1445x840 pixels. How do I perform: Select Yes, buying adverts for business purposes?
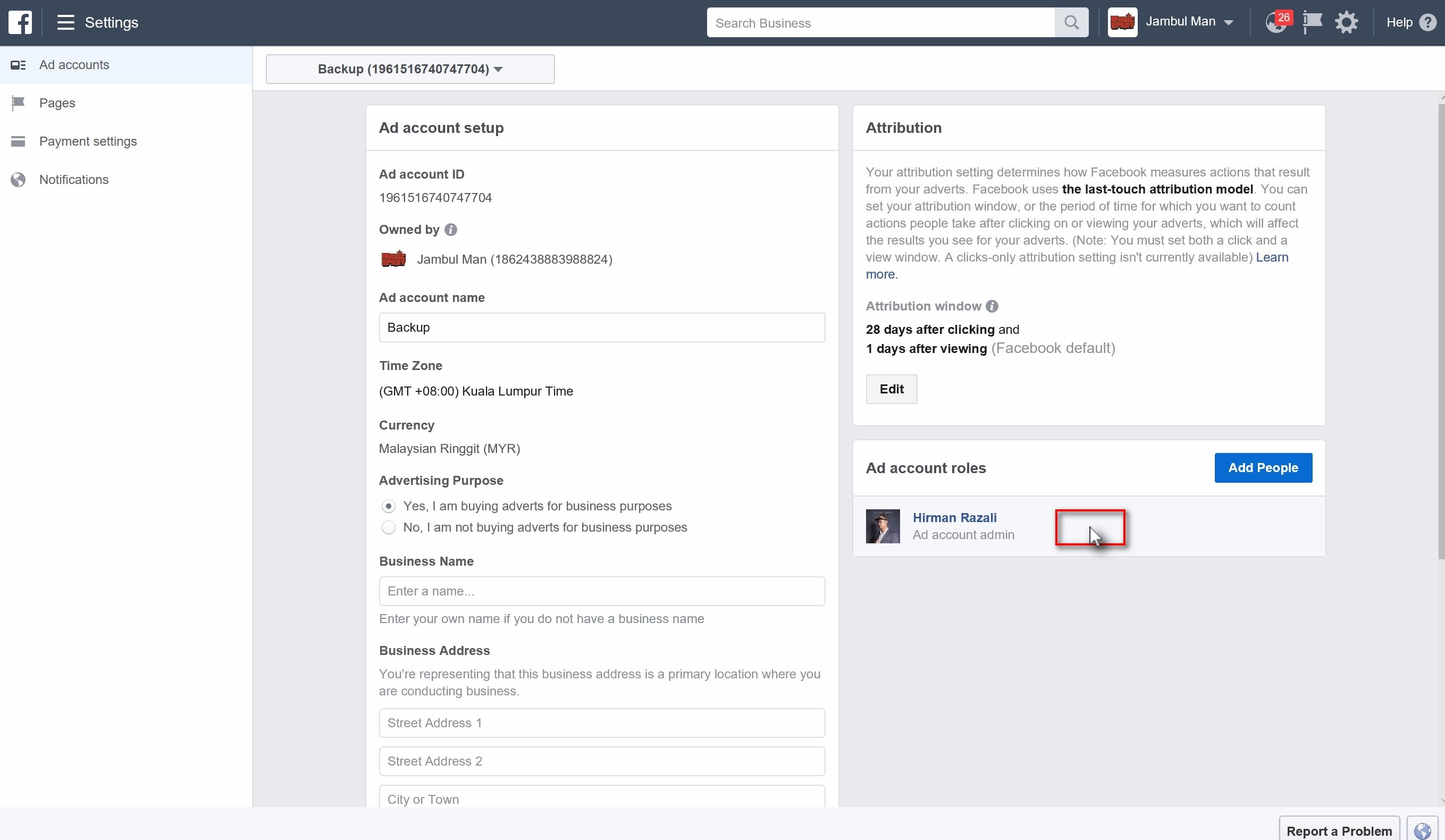(x=388, y=506)
